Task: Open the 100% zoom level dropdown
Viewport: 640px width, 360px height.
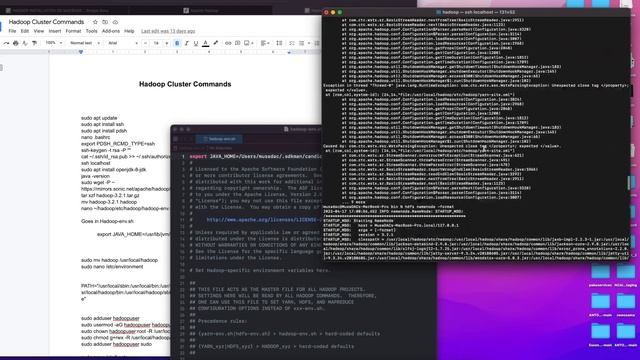Action: tap(54, 43)
